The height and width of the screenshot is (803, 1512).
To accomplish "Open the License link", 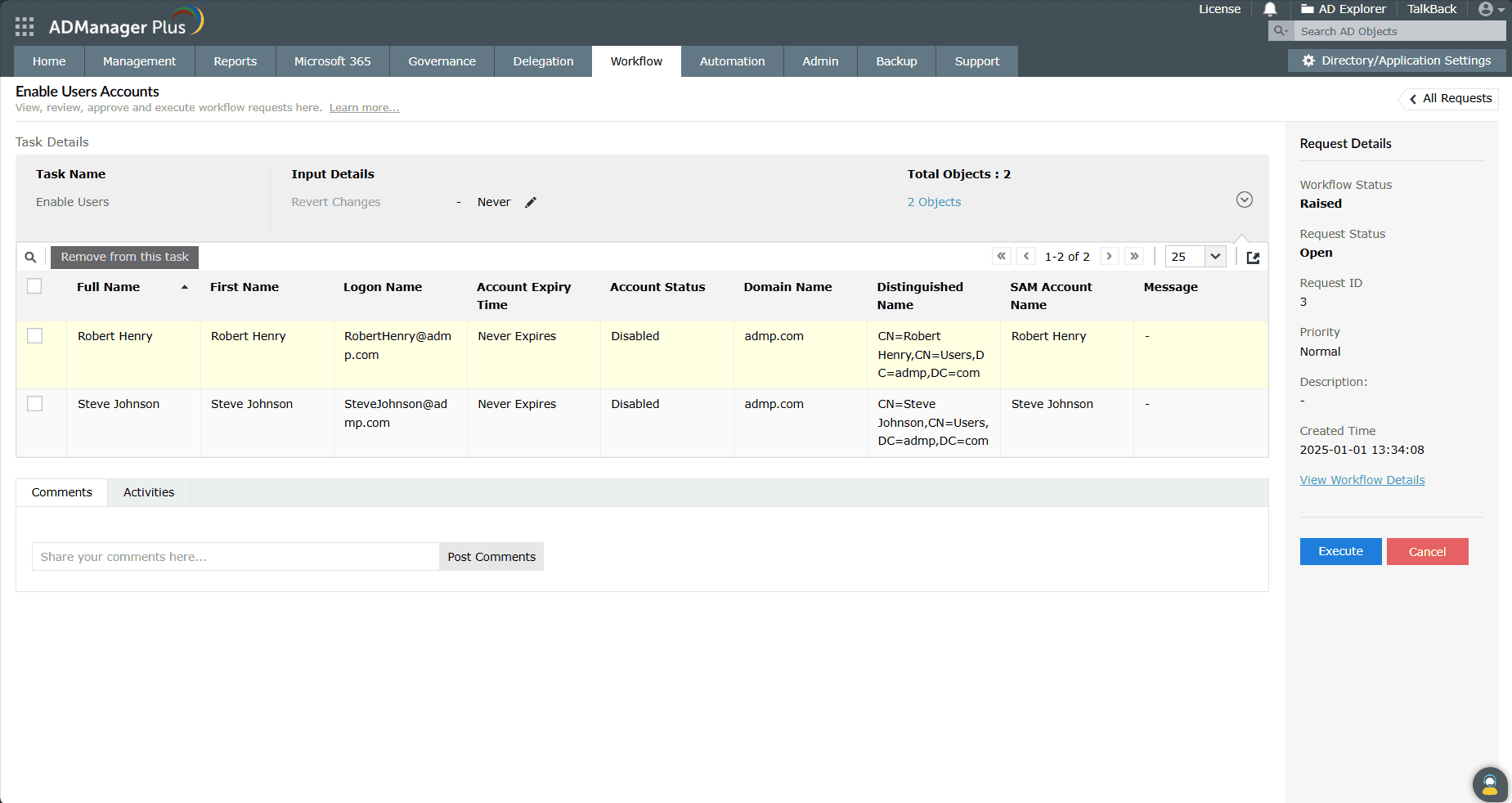I will 1220,9.
